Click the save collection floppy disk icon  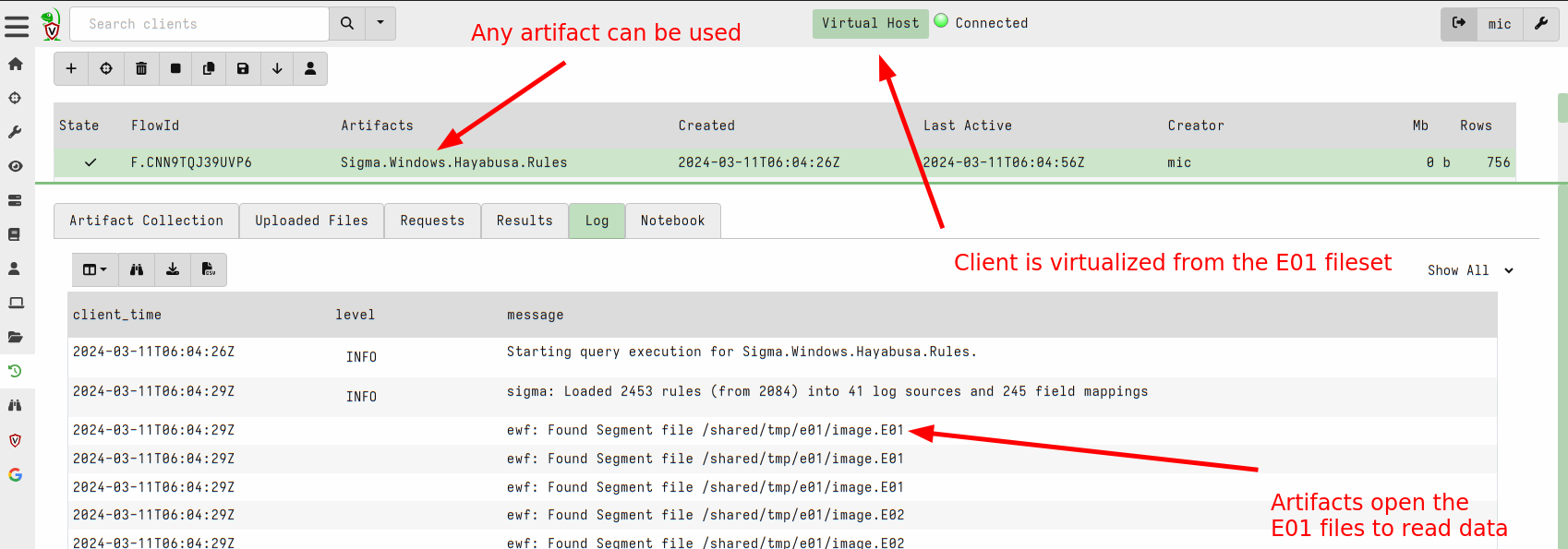(243, 69)
